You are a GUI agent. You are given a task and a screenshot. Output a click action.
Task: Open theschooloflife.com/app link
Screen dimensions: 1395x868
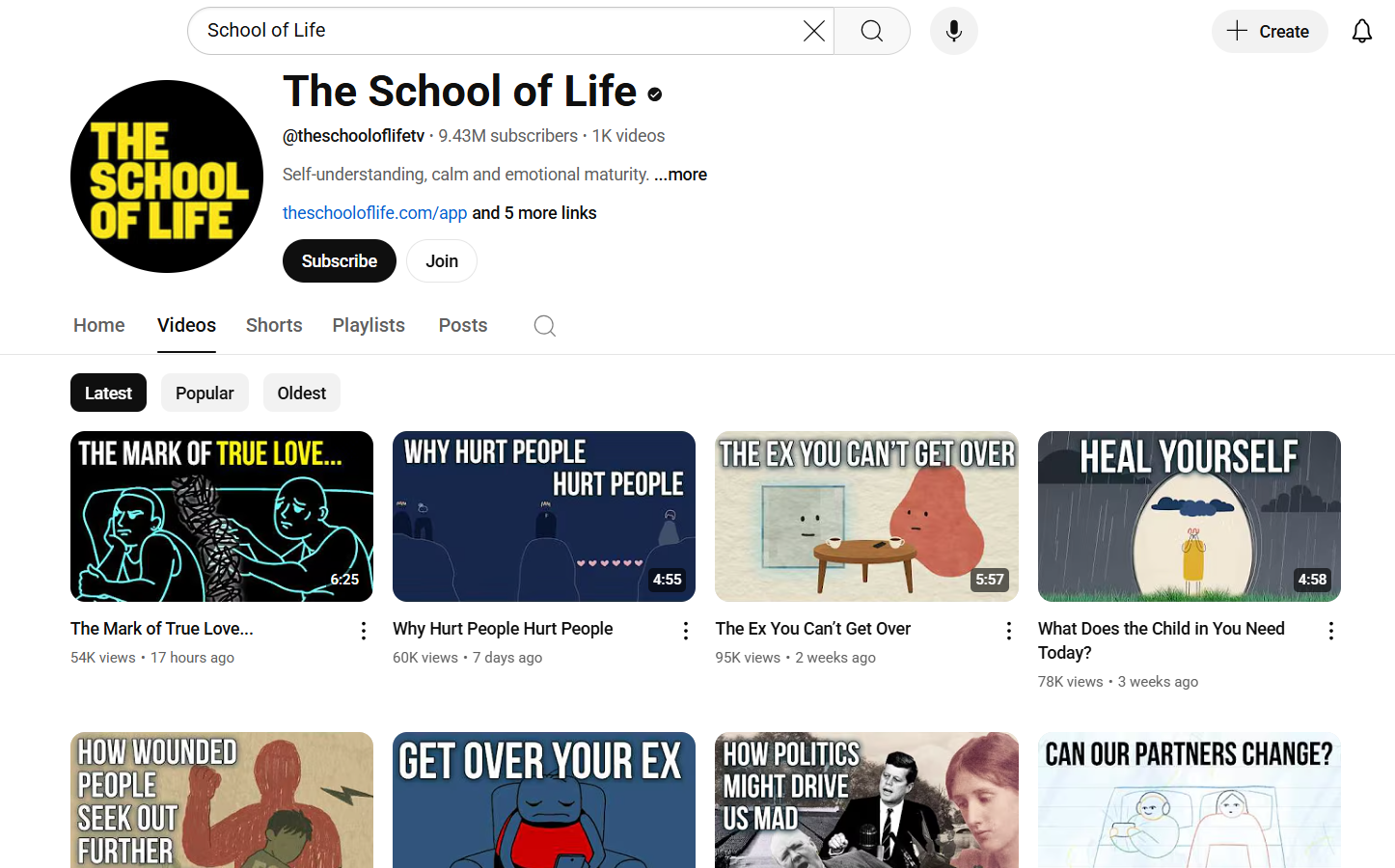coord(374,212)
